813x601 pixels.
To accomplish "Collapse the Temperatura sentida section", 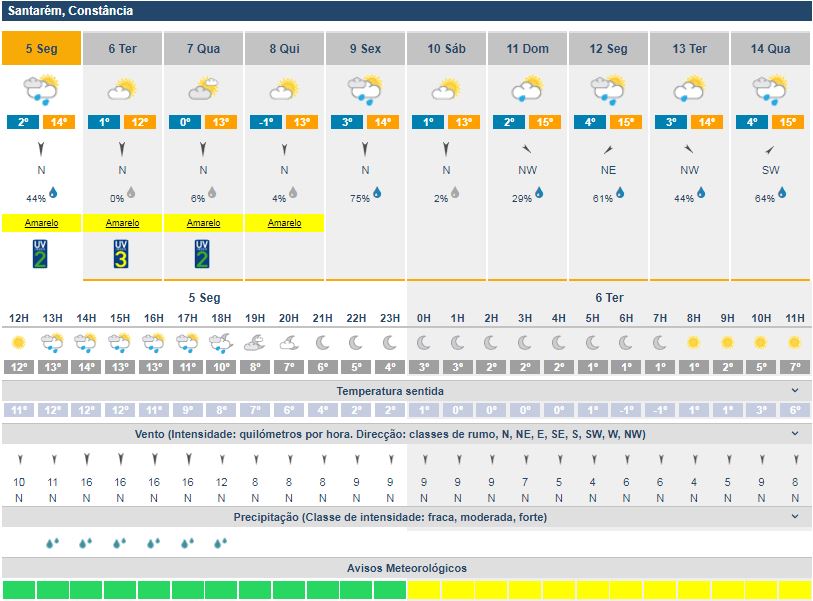I will coord(795,391).
